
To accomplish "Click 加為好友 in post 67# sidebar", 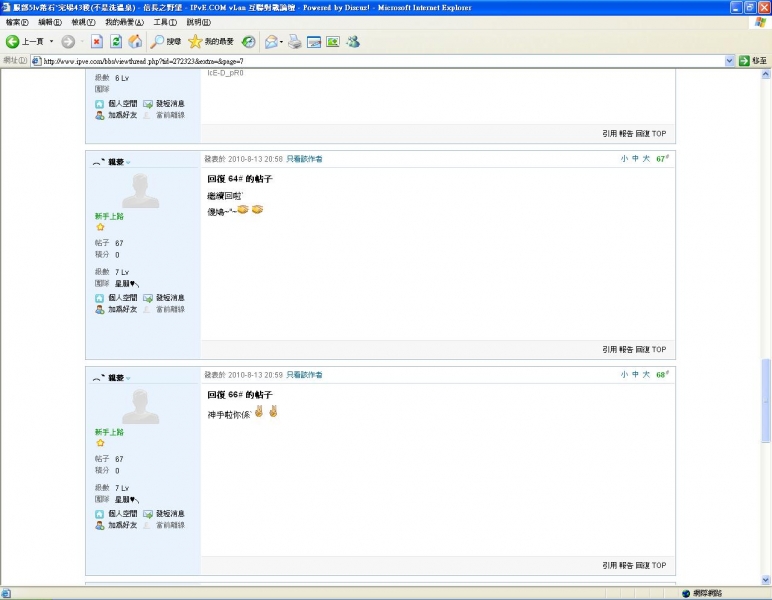I will point(117,310).
